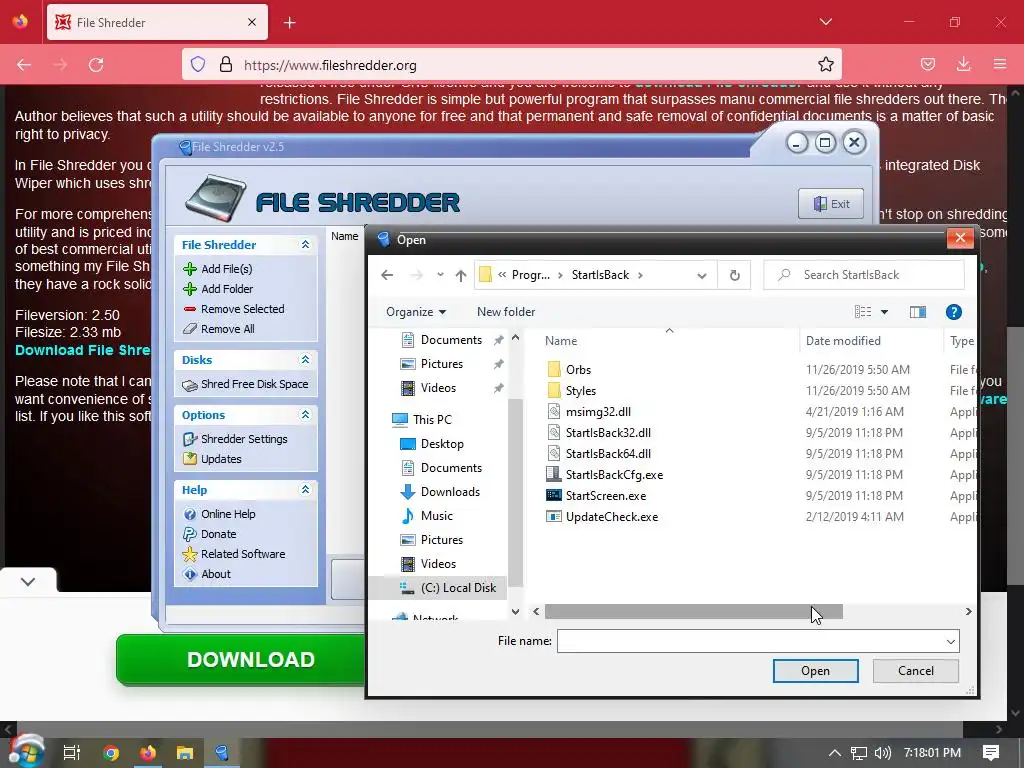Toggle the preview pane icon
Image resolution: width=1024 pixels, height=768 pixels.
918,312
